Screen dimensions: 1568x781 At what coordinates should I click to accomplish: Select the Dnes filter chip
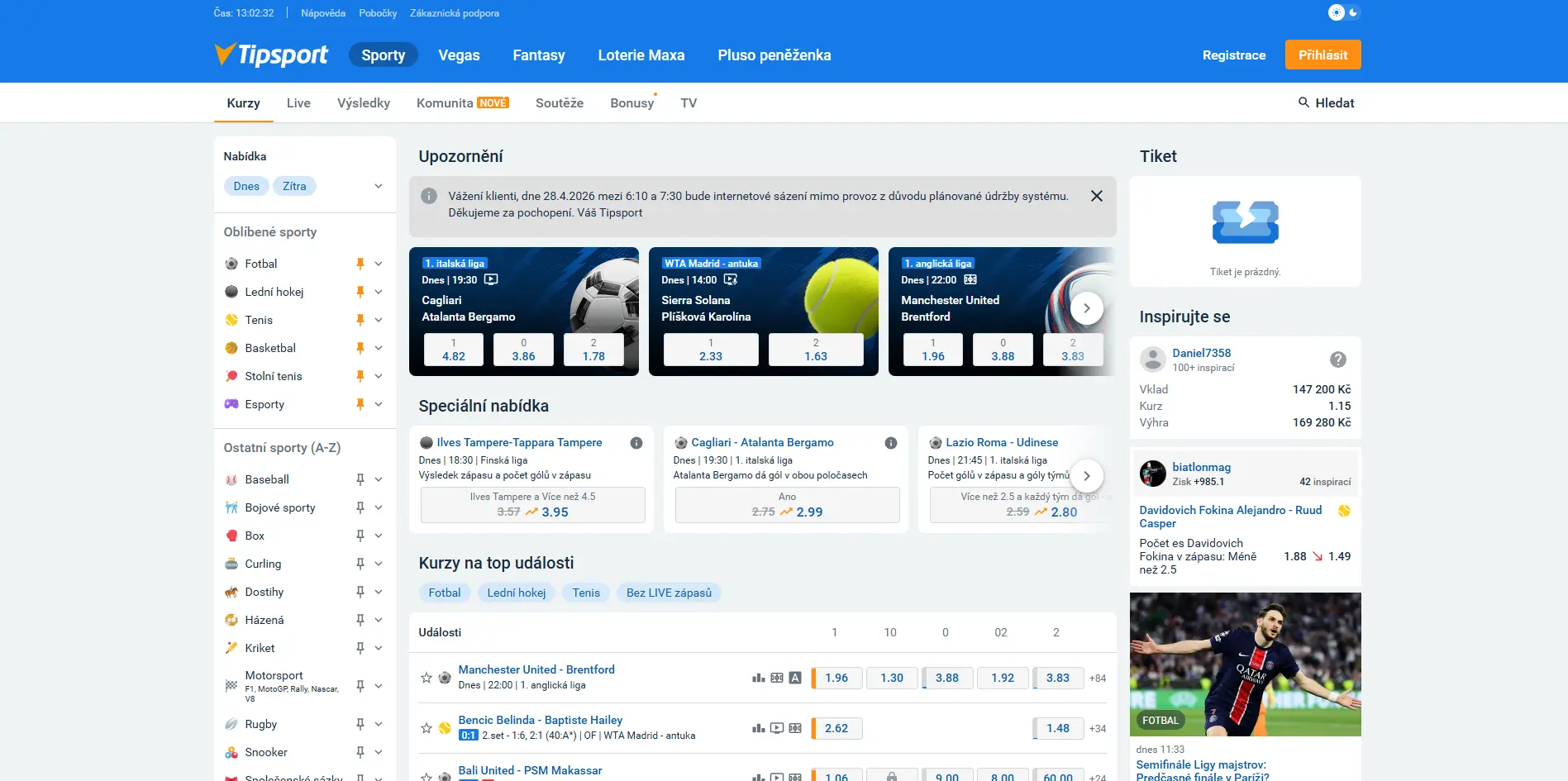(246, 186)
